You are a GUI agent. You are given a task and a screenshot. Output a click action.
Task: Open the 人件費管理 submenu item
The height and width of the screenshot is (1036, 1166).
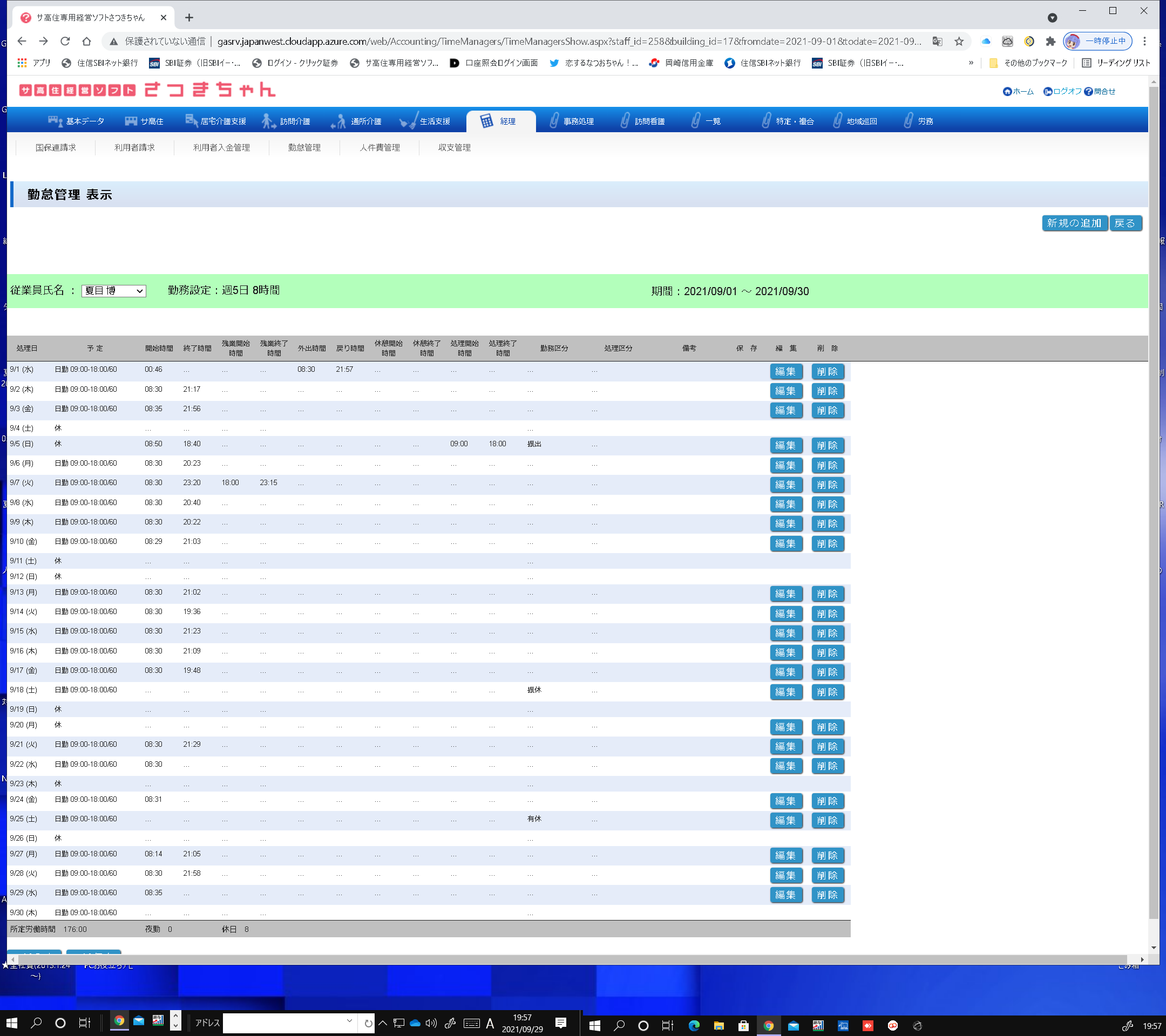tap(379, 148)
